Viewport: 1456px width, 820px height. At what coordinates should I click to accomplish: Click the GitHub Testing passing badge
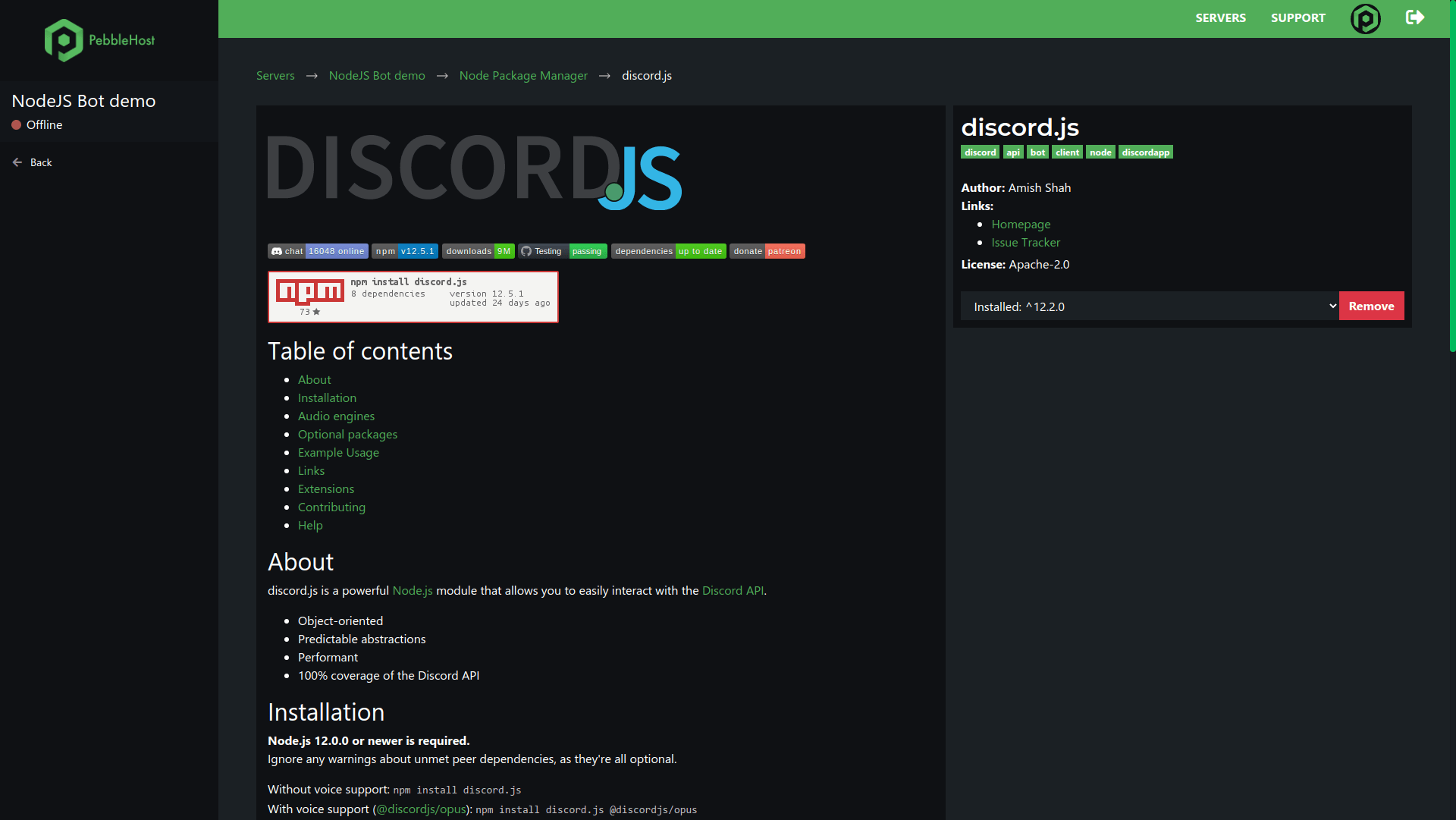[x=563, y=251]
